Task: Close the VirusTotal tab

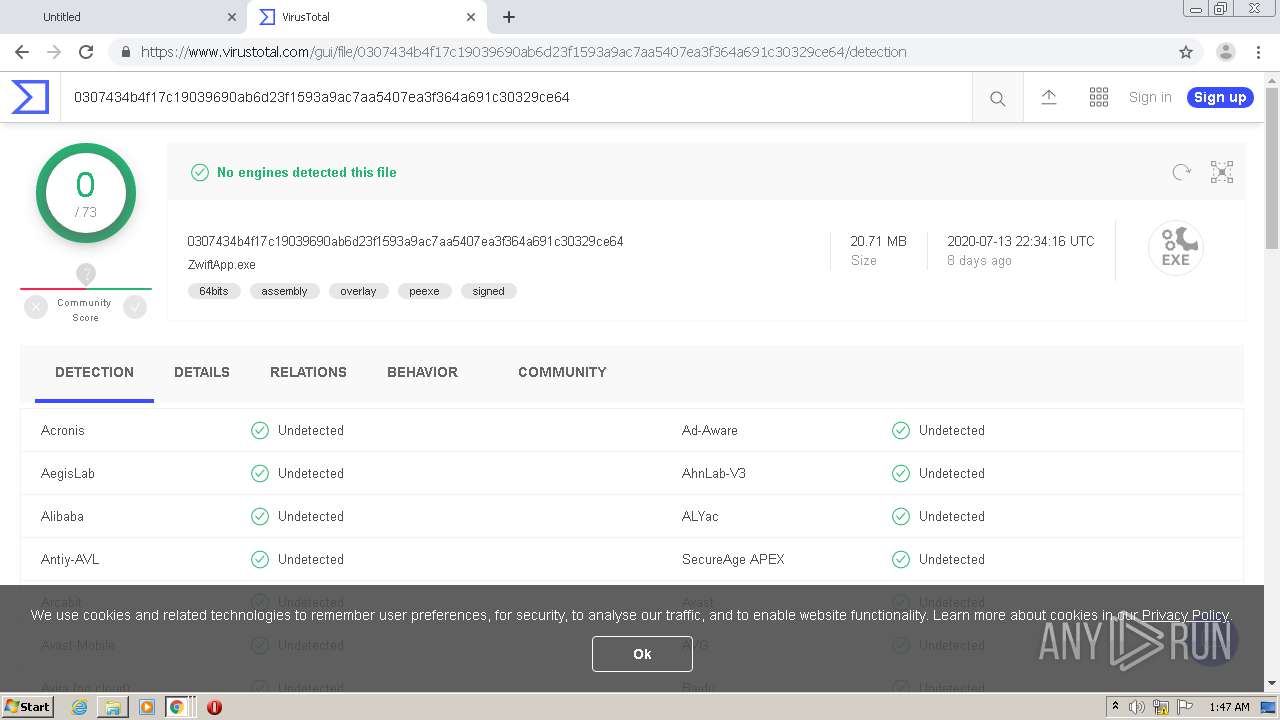Action: pos(471,17)
